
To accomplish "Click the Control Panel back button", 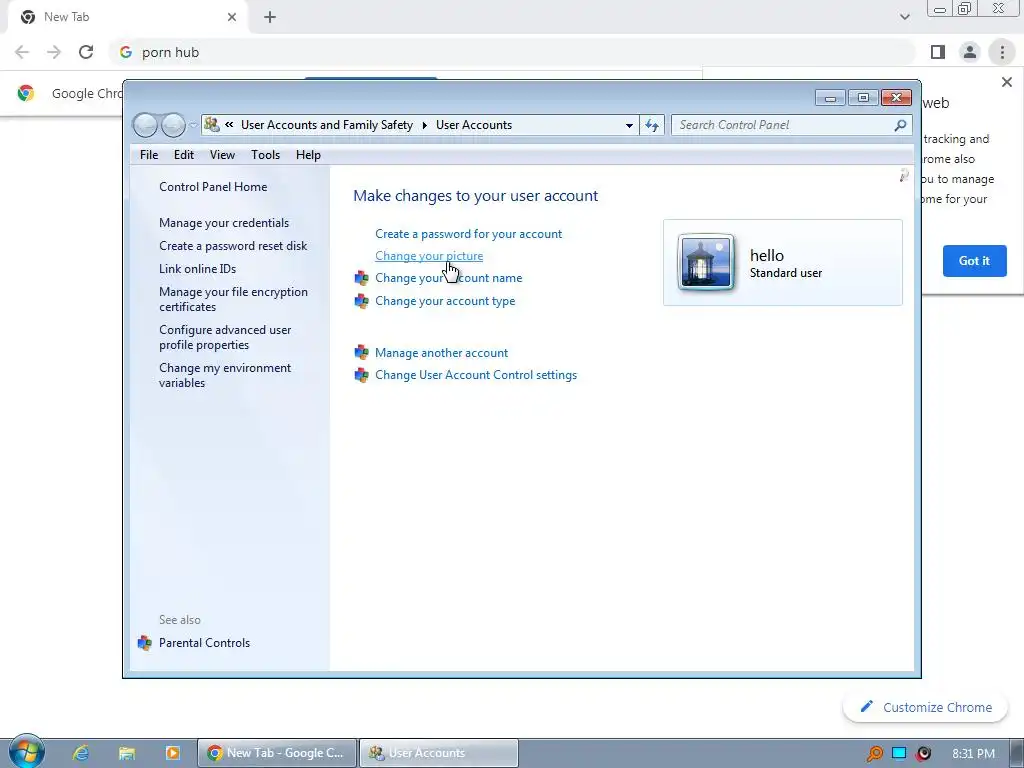I will (x=146, y=125).
